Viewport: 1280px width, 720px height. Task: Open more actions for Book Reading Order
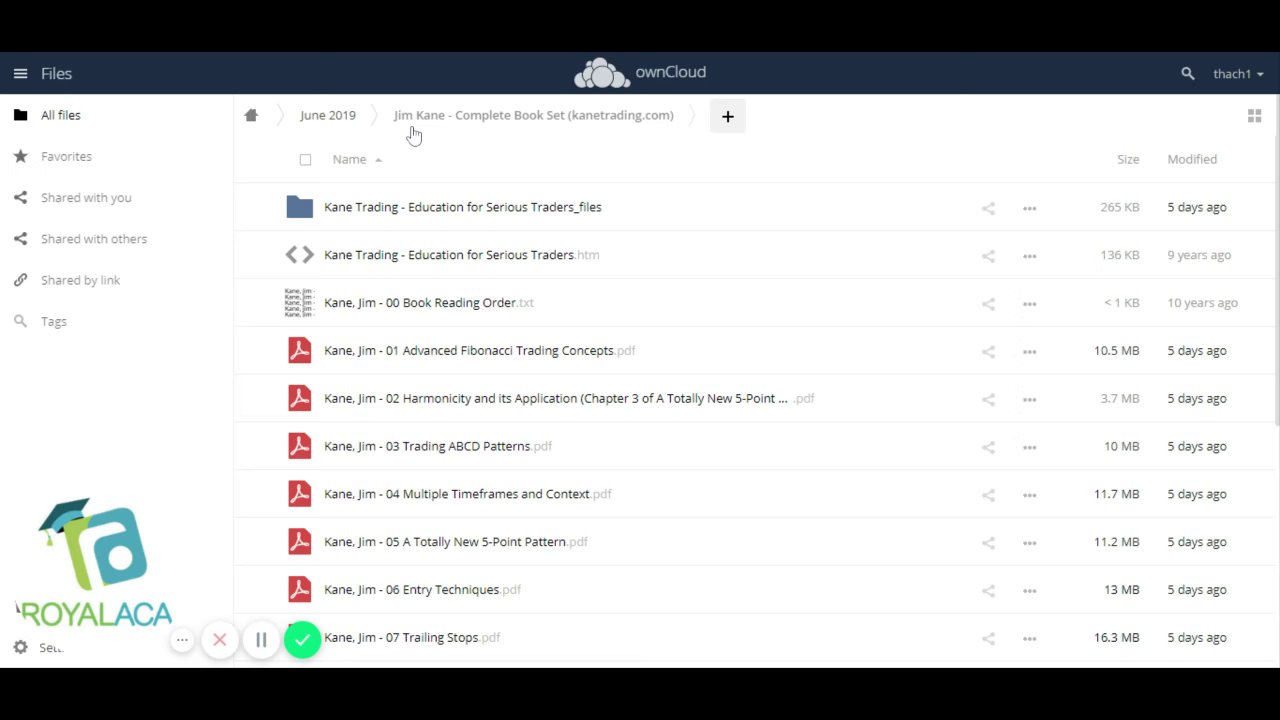coord(1030,304)
